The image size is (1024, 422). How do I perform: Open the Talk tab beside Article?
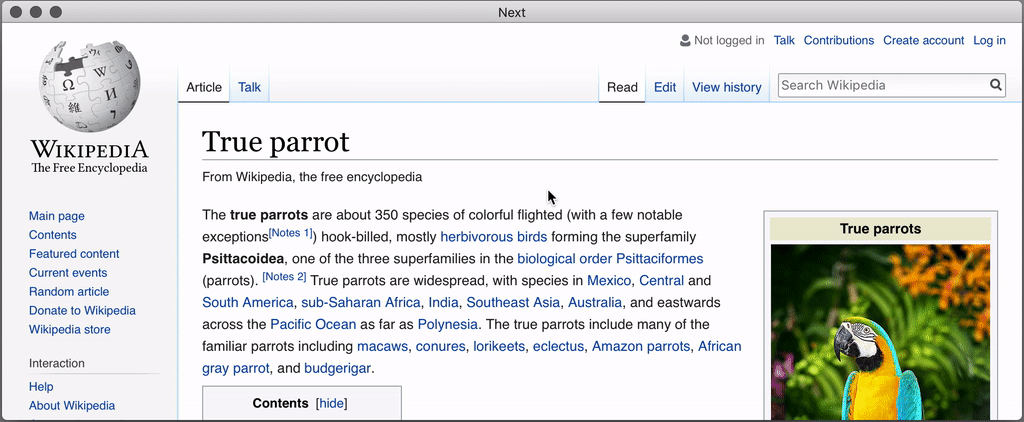tap(249, 87)
